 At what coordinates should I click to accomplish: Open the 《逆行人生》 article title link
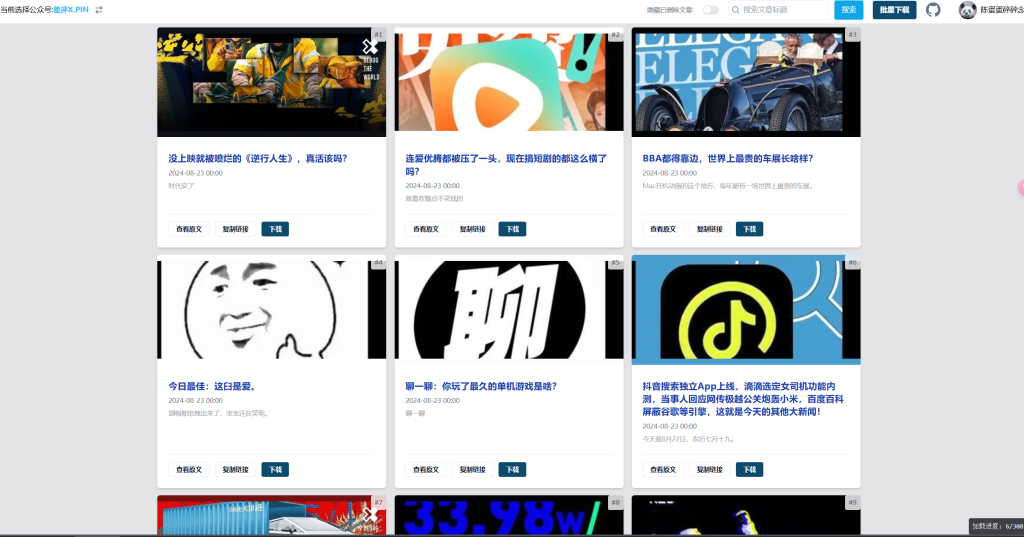[x=258, y=158]
